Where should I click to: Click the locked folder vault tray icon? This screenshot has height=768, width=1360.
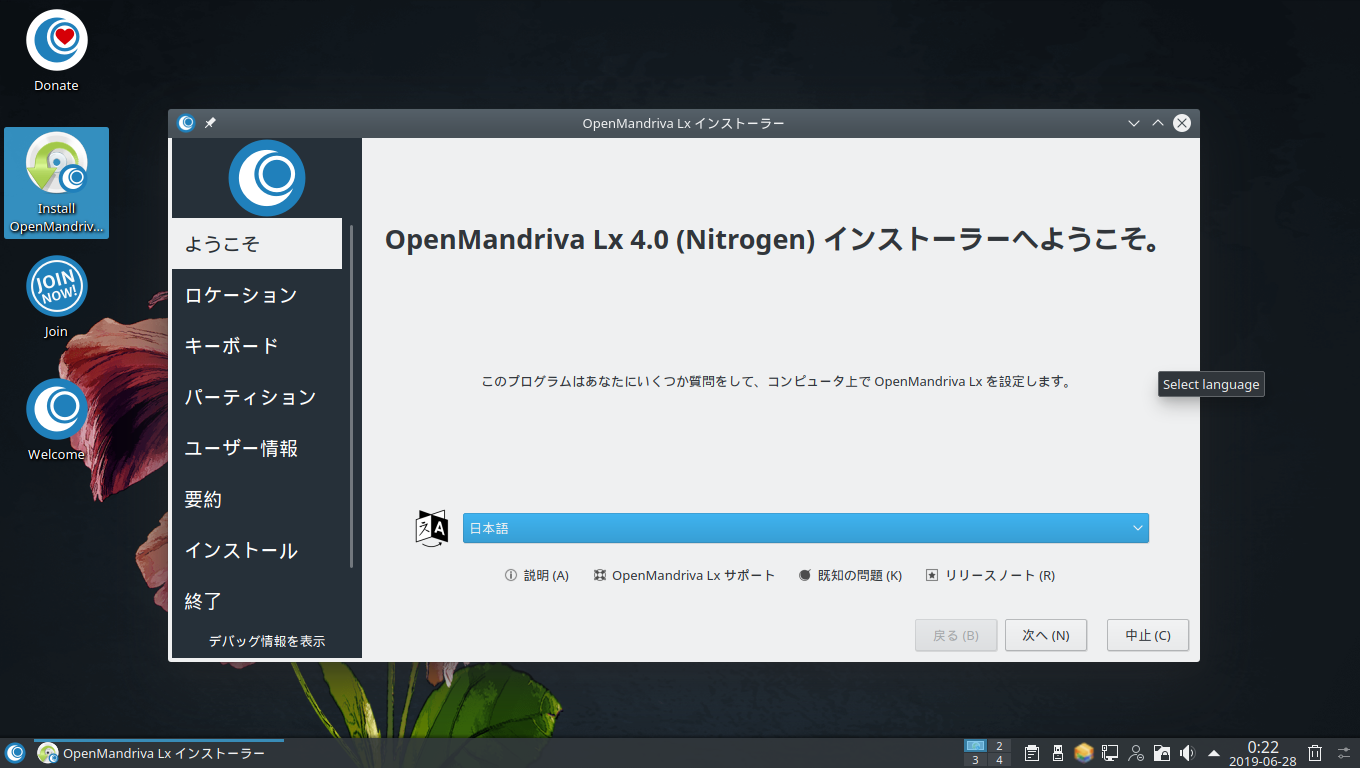[x=1162, y=753]
